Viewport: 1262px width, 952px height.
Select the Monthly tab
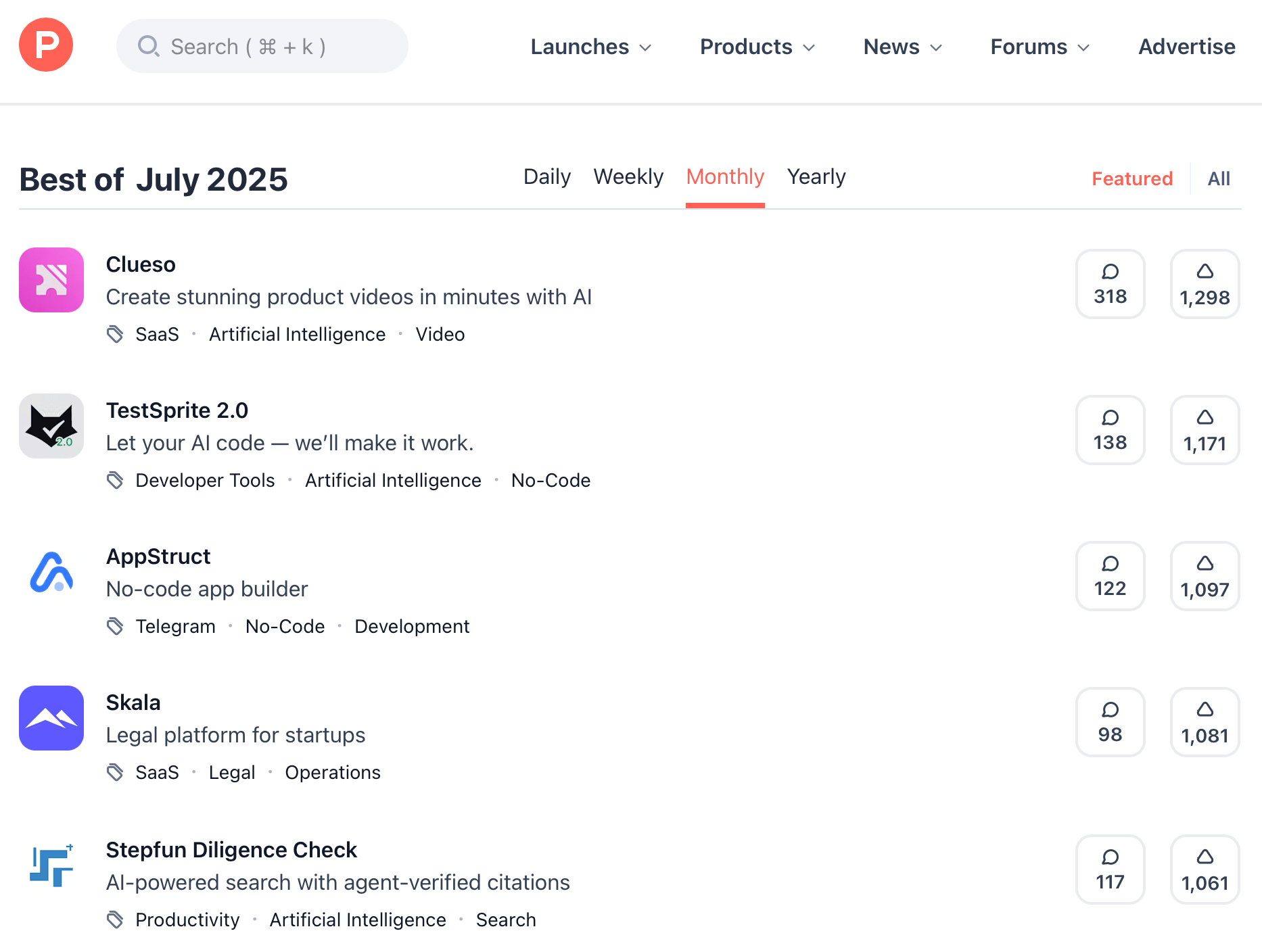(725, 177)
